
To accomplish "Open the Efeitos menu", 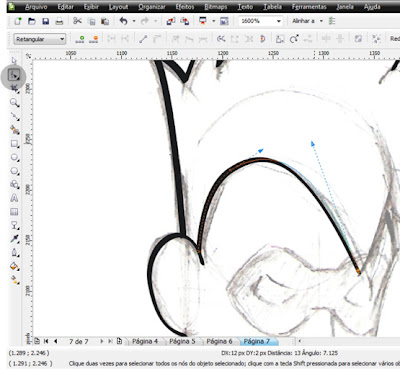I will (185, 7).
